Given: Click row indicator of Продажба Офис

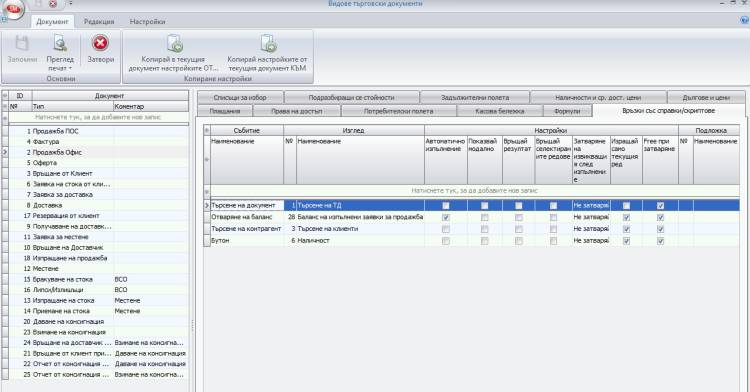Looking at the screenshot, I should point(5,152).
